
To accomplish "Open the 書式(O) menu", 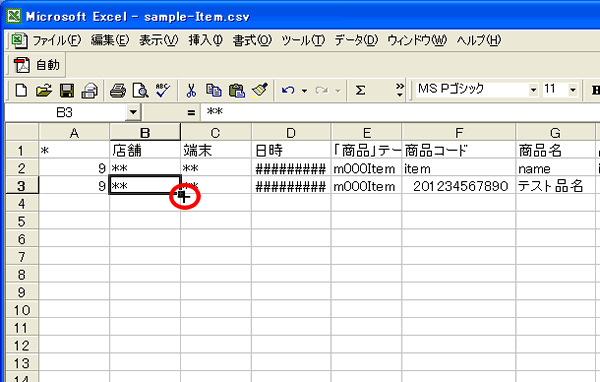I will click(x=252, y=40).
